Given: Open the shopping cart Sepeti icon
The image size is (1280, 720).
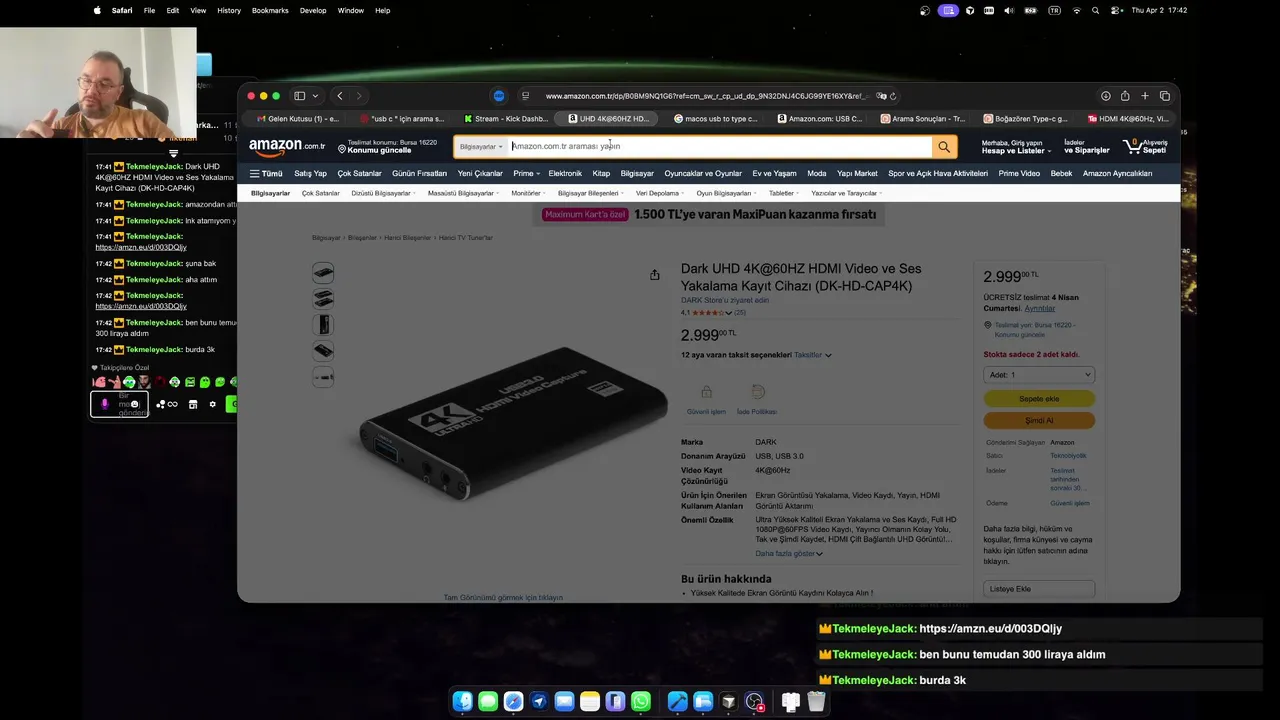Looking at the screenshot, I should (1146, 147).
